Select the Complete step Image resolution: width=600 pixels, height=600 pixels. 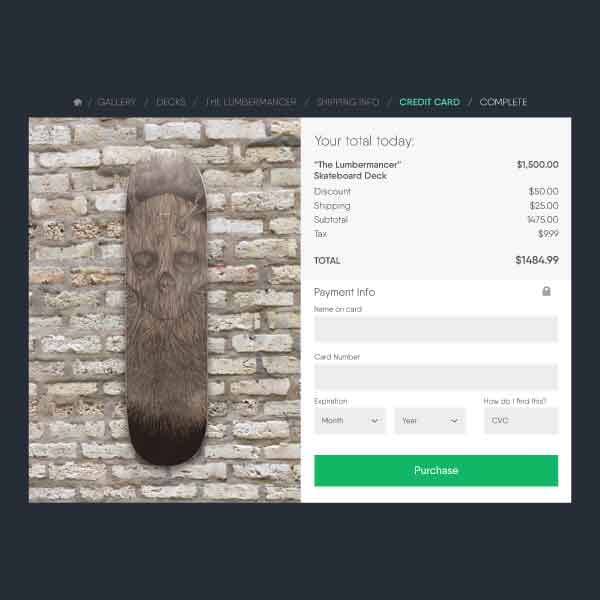503,102
